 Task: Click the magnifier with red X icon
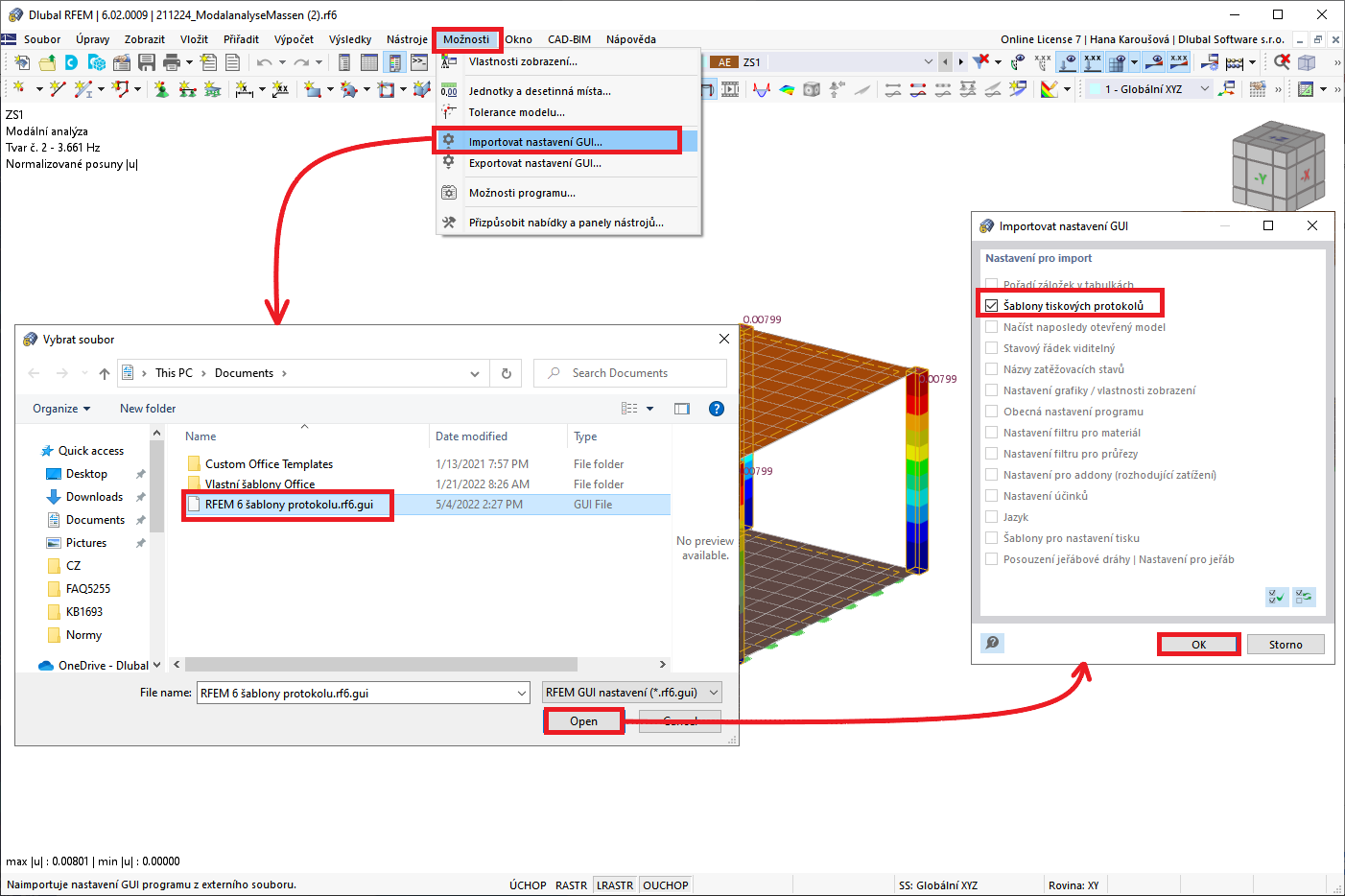[x=1282, y=62]
